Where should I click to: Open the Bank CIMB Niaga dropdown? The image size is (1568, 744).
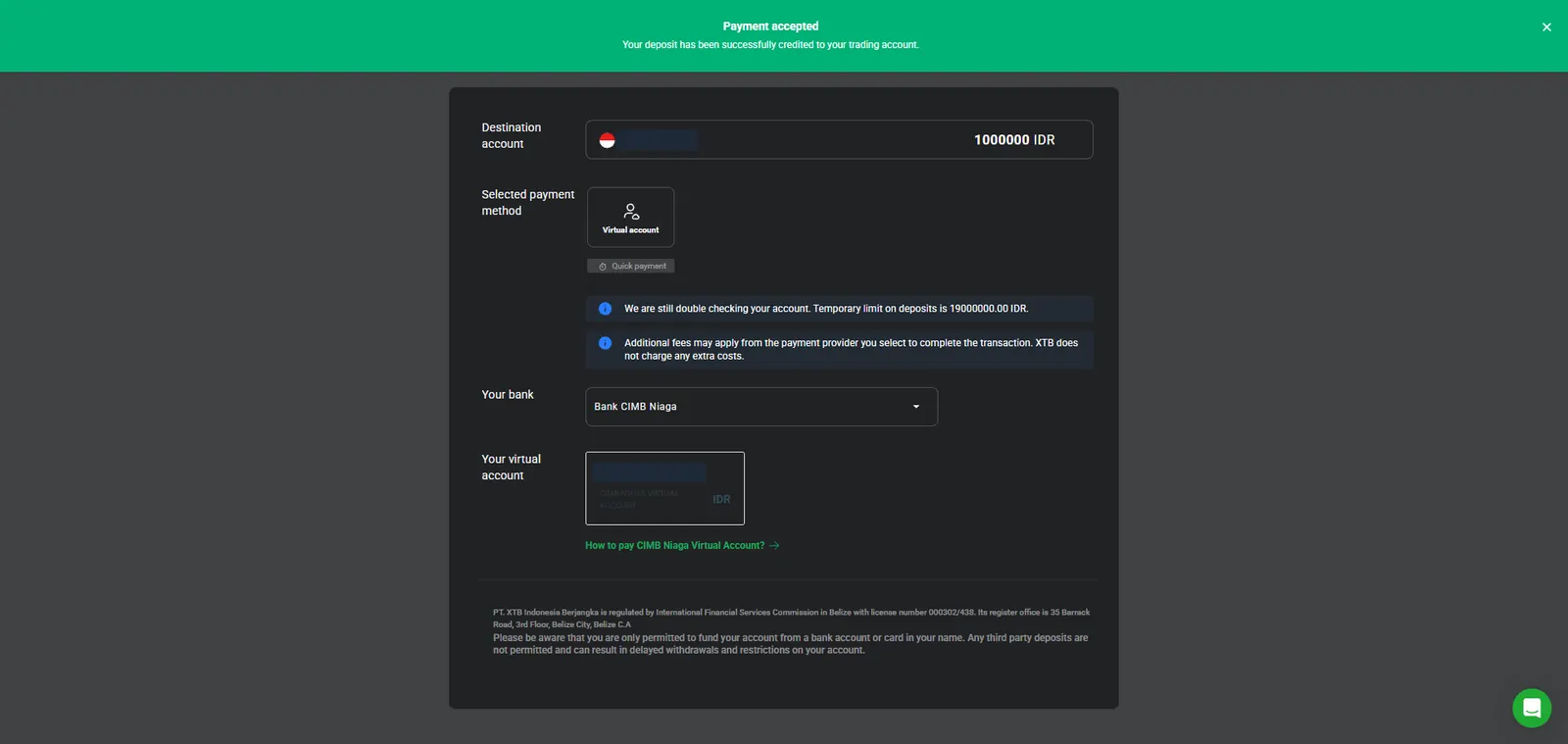(x=761, y=407)
